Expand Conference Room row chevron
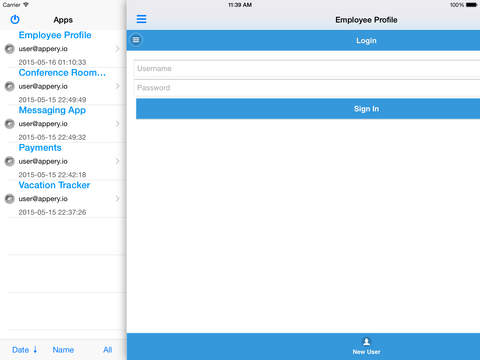Screen dimensions: 480x360 (117, 86)
